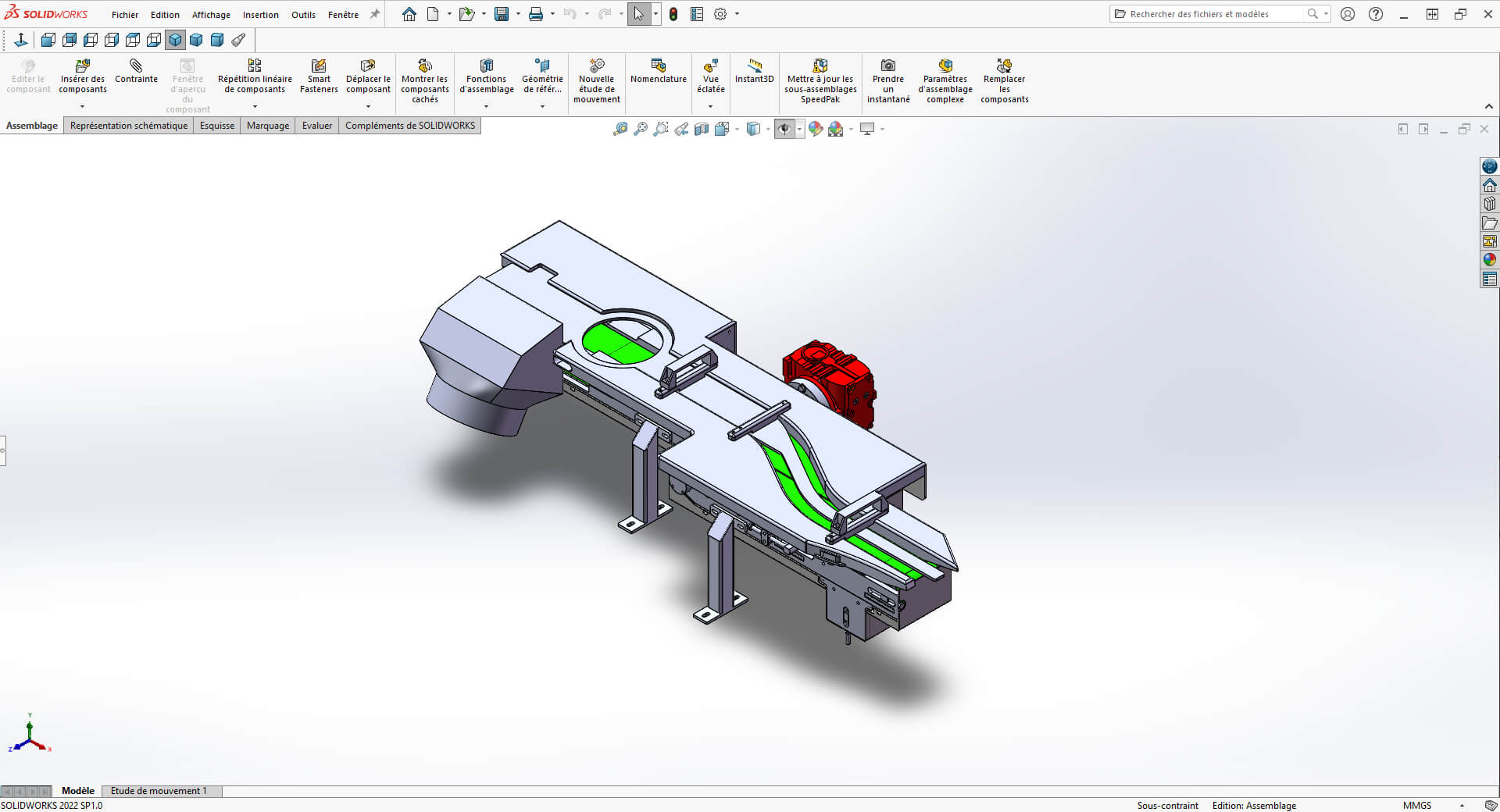Screen dimensions: 1500x812
Task: Open Fonctions d'assemblage tool
Action: tap(486, 76)
